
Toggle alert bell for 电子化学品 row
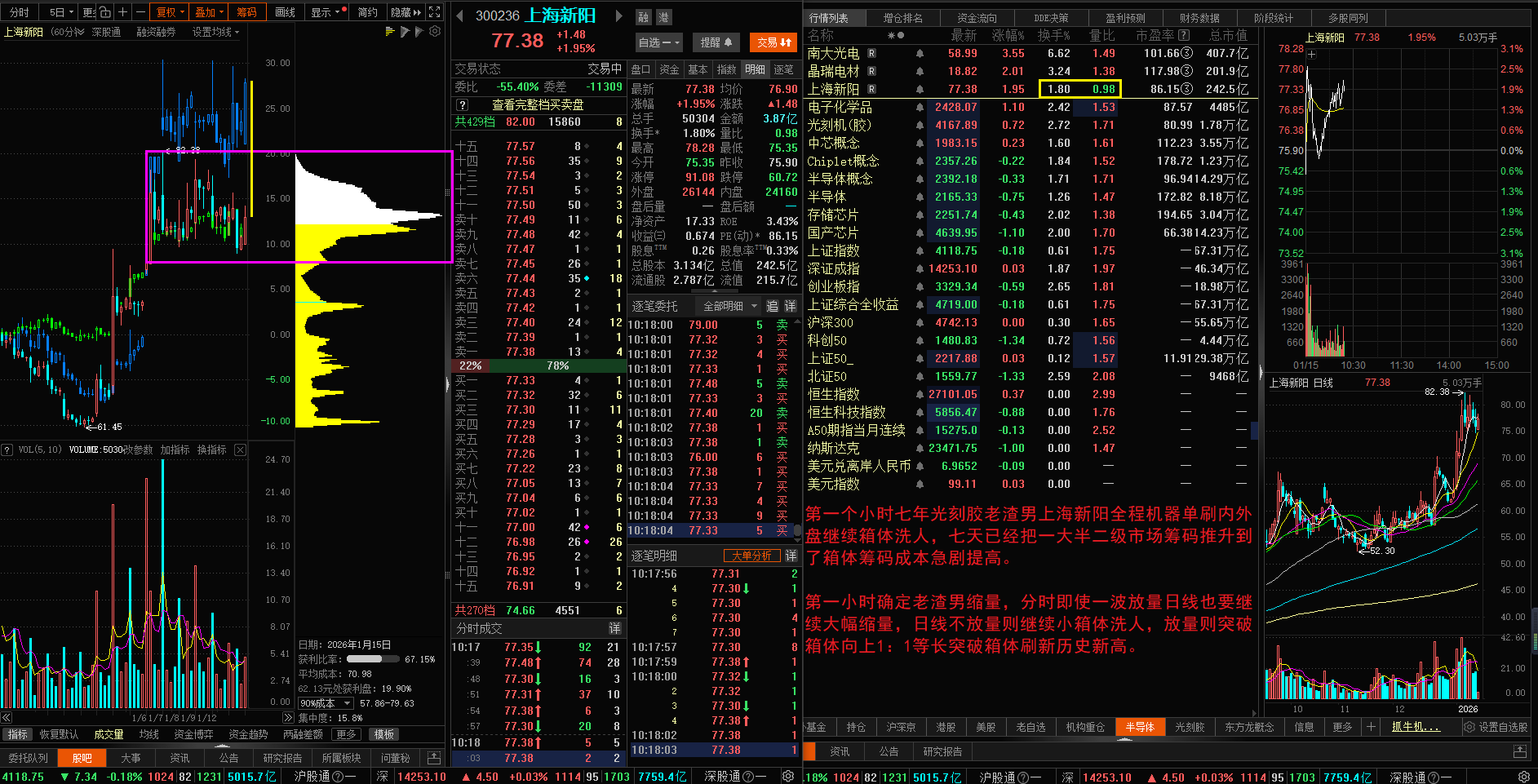point(920,108)
